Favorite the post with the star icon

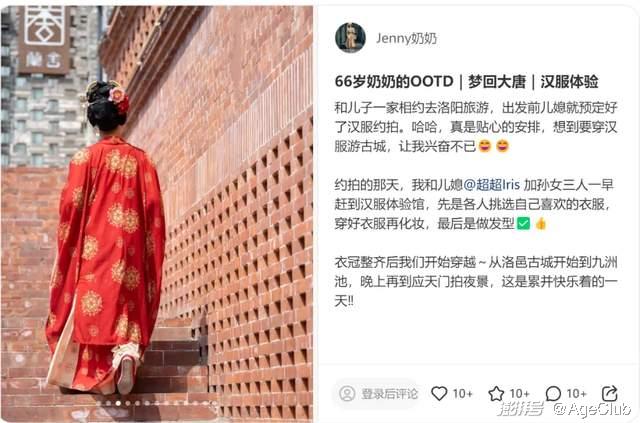496,393
